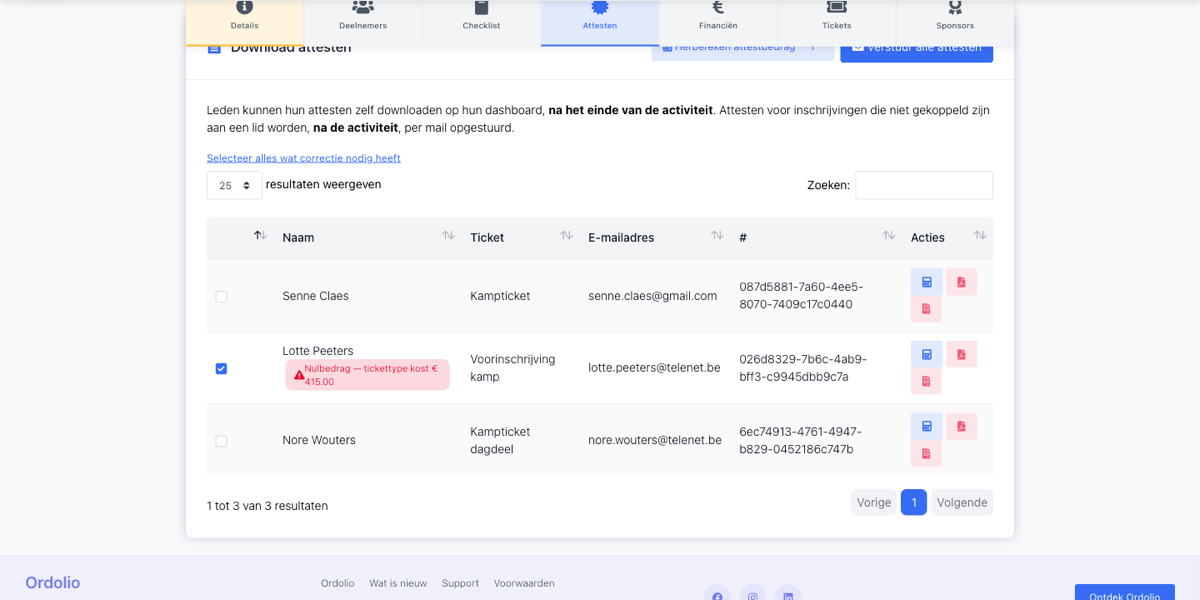Sort by Acties column arrows
Image resolution: width=1200 pixels, height=600 pixels.
pos(980,236)
